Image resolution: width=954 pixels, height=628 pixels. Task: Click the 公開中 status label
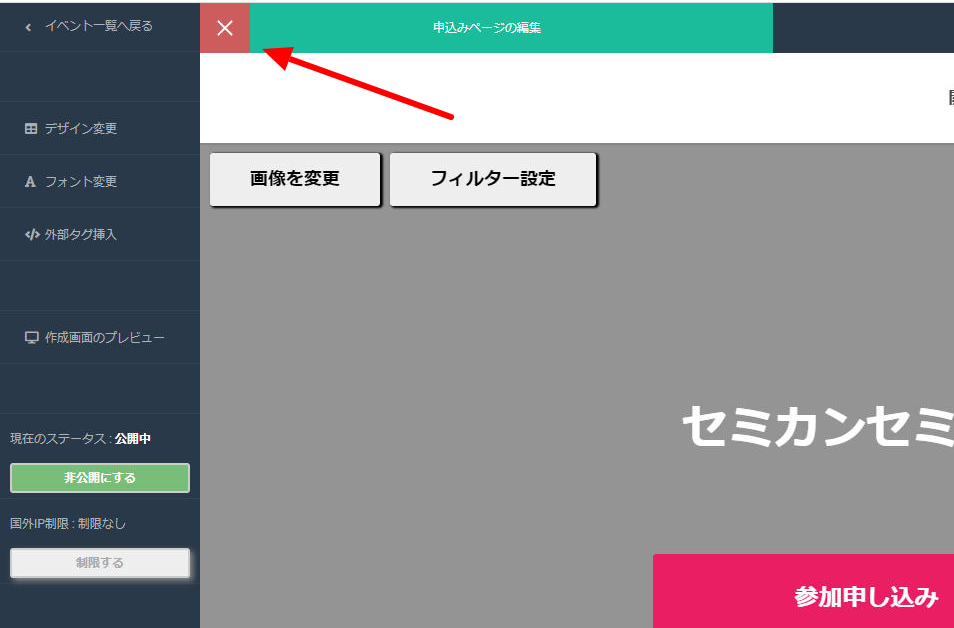[x=133, y=439]
